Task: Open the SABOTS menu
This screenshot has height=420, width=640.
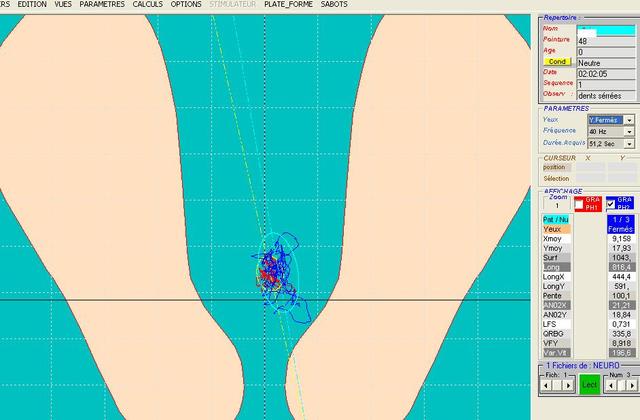Action: tap(334, 5)
